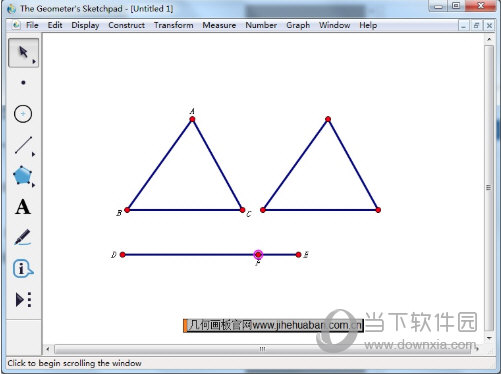Click the horizontal scrollbar thumb
501x374 pixels.
263,349
